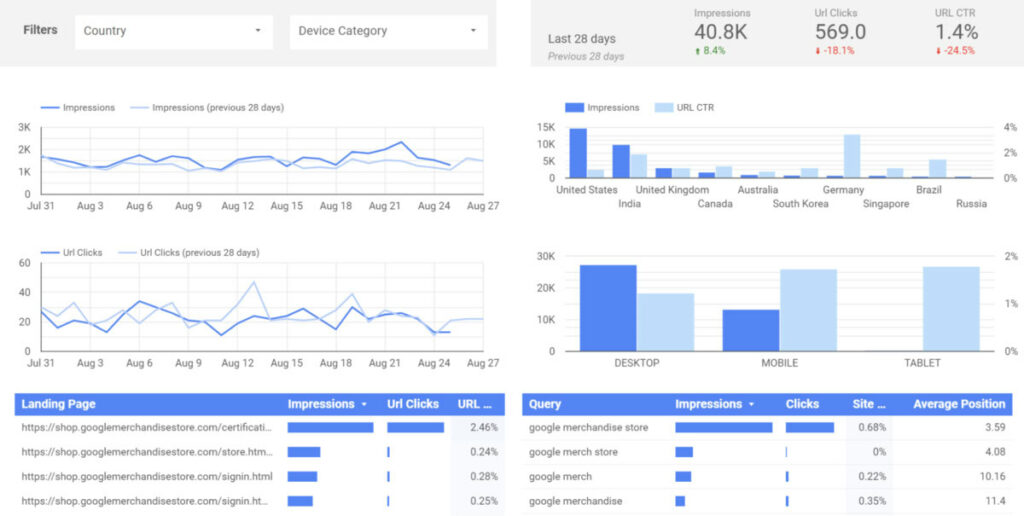Select the Impressions legend in line chart
1024x516 pixels.
click(78, 108)
